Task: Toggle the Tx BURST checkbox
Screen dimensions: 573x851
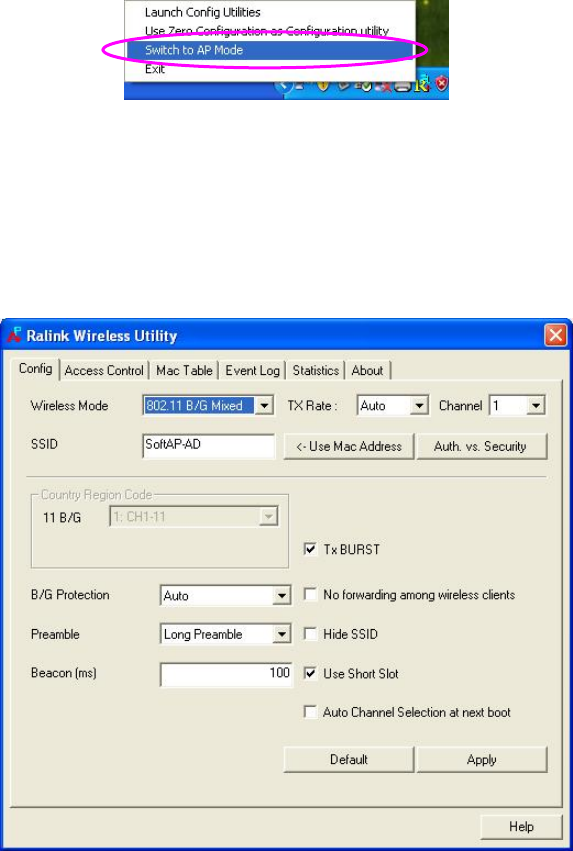Action: point(310,549)
